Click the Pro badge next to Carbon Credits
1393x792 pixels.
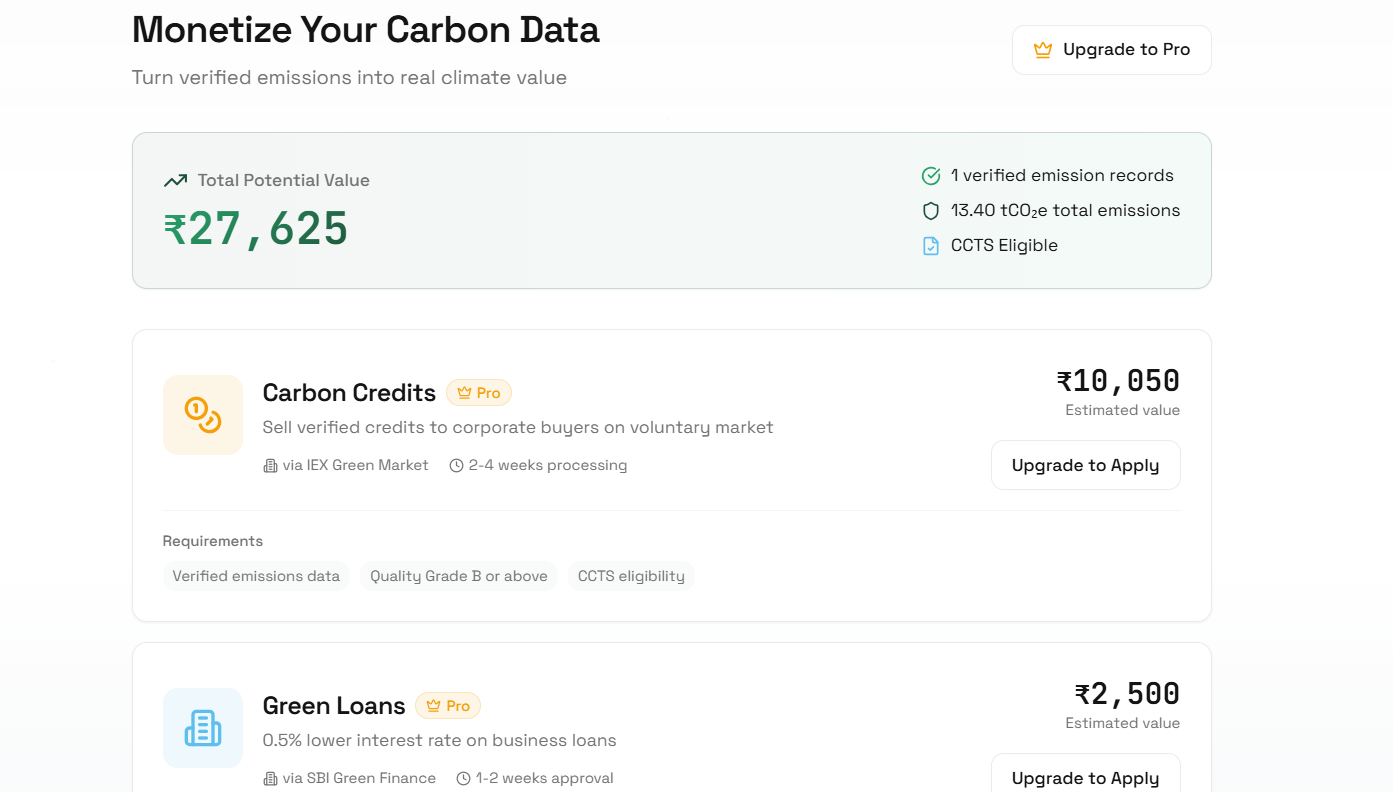tap(479, 393)
